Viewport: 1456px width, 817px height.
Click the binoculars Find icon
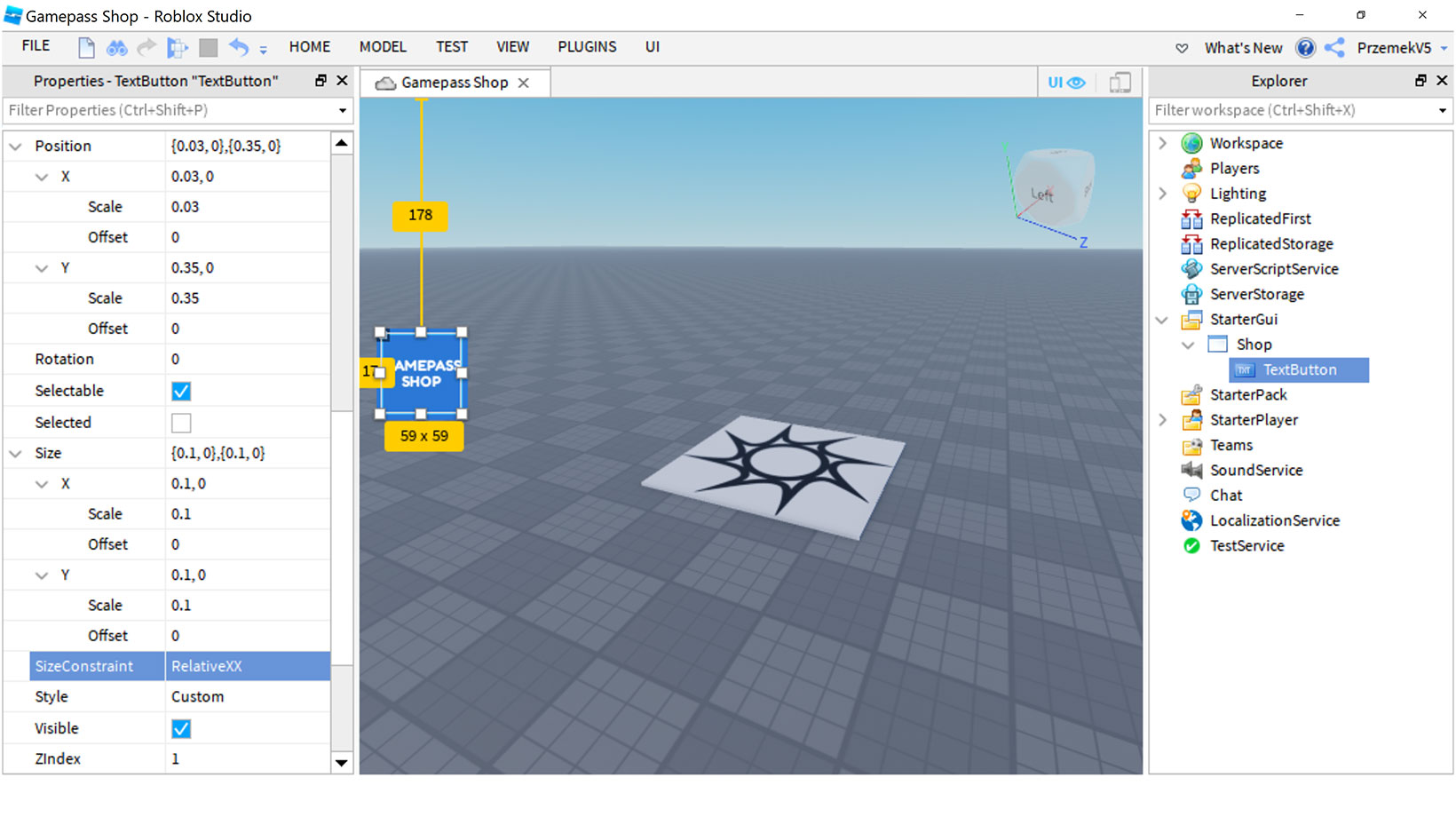click(x=116, y=47)
